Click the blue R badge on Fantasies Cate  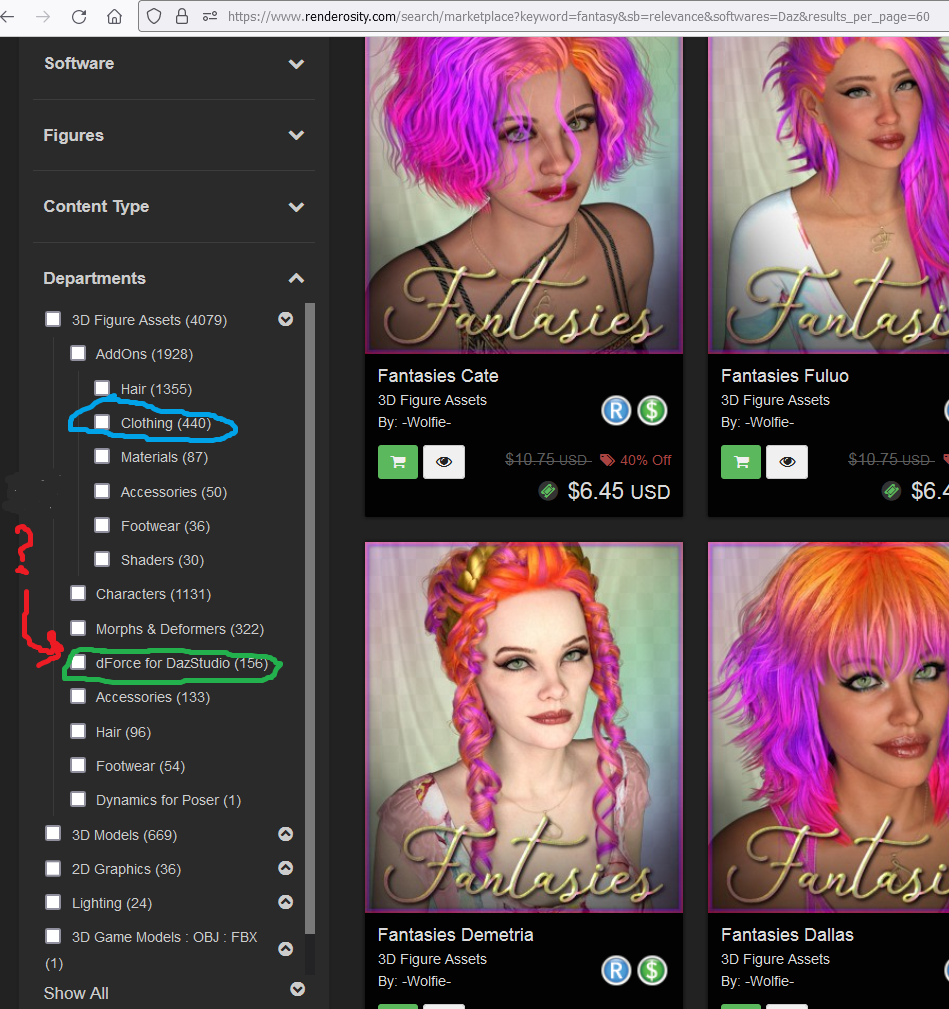click(x=616, y=411)
